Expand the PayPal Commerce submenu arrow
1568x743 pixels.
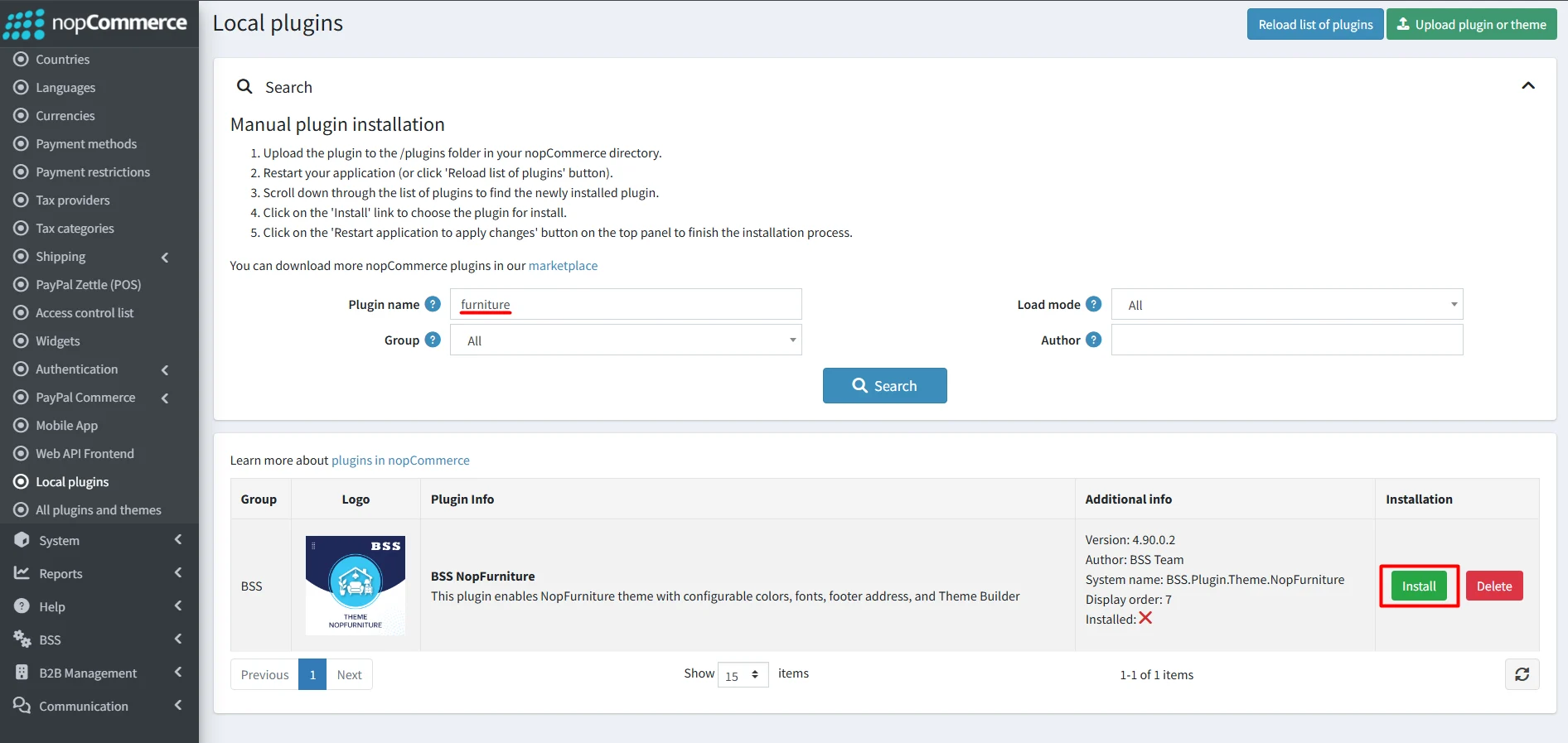point(165,398)
